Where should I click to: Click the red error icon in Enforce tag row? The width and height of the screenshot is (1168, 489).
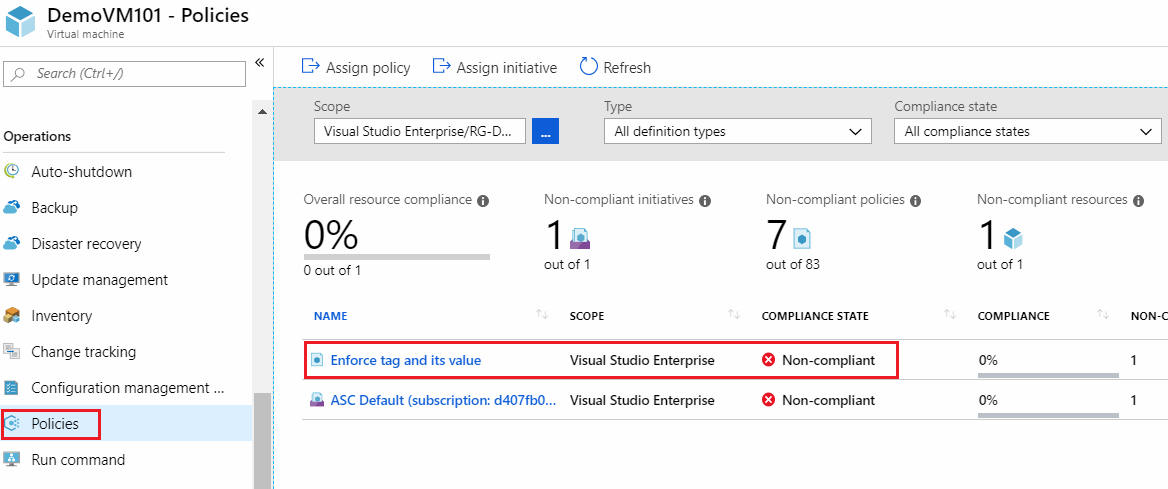tap(769, 360)
